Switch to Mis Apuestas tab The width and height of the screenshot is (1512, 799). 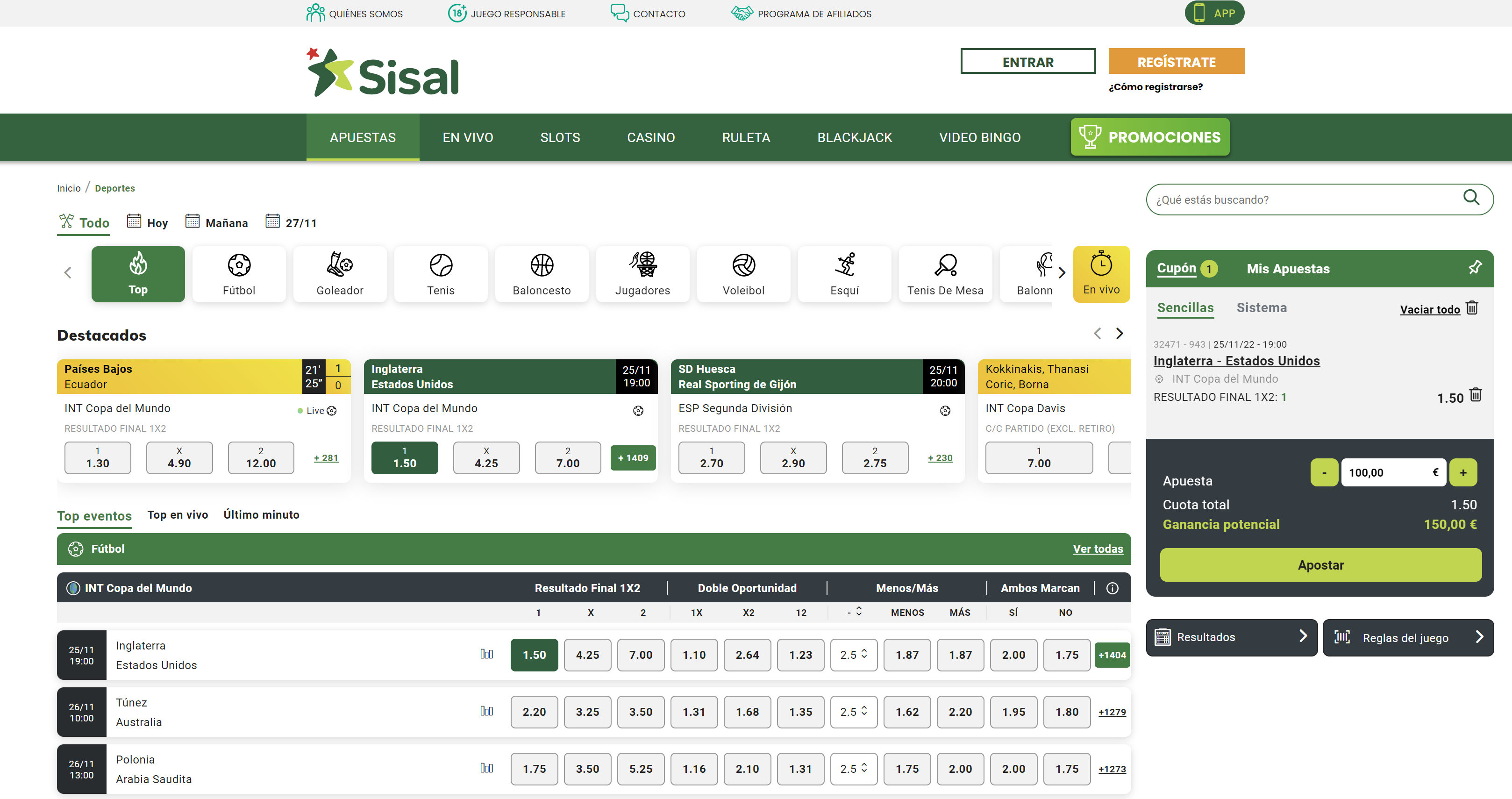[1288, 269]
